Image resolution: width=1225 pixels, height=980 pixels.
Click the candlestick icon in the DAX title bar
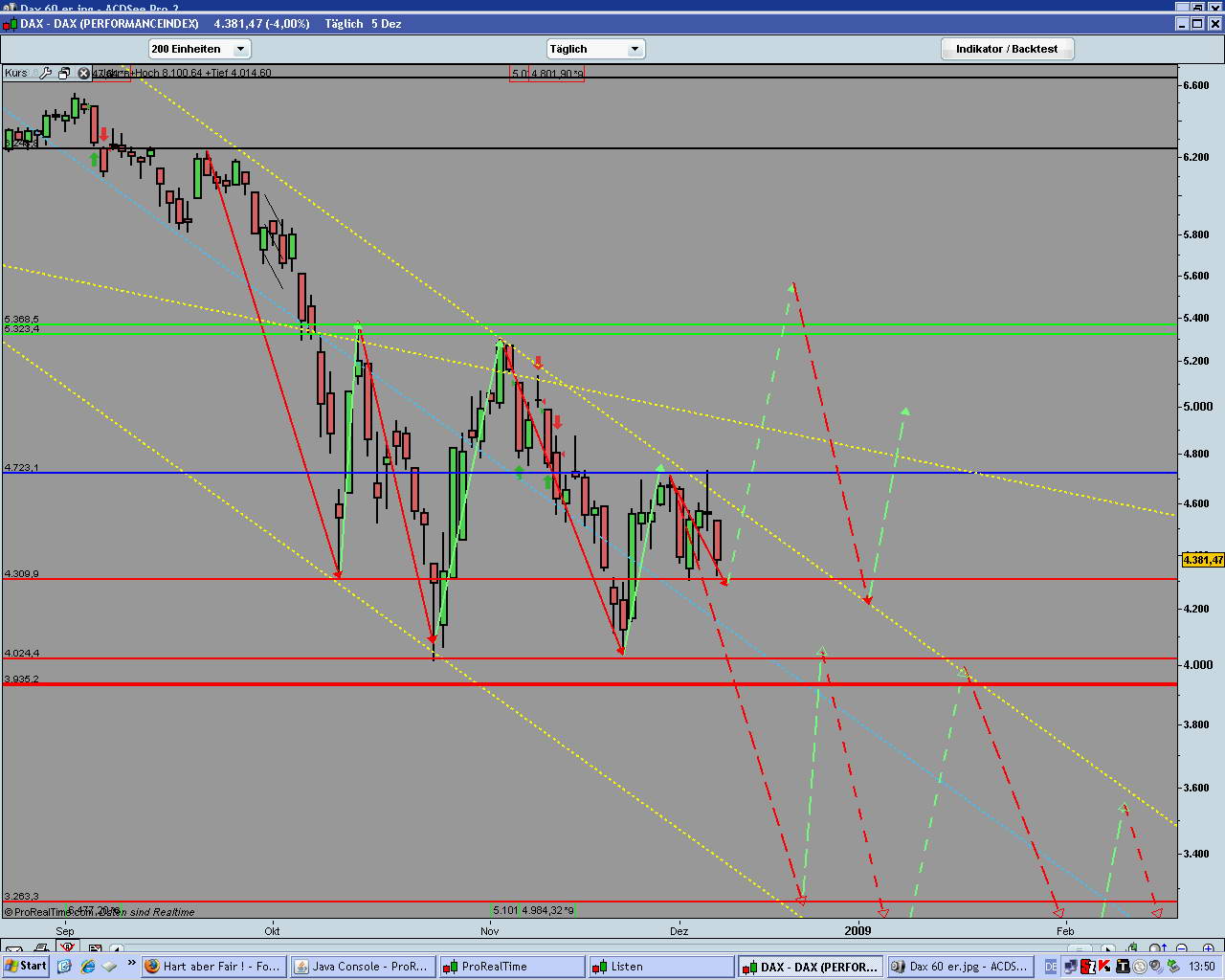(x=11, y=24)
